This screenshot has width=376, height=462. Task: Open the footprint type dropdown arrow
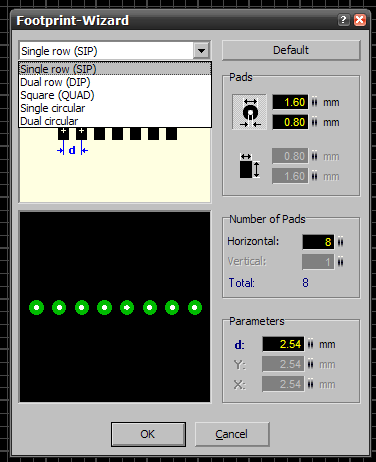pyautogui.click(x=201, y=51)
